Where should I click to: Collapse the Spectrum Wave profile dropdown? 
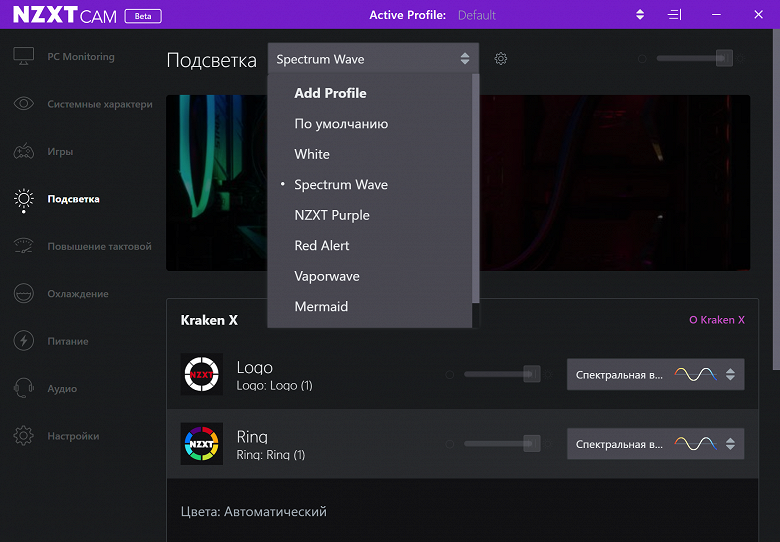click(373, 59)
